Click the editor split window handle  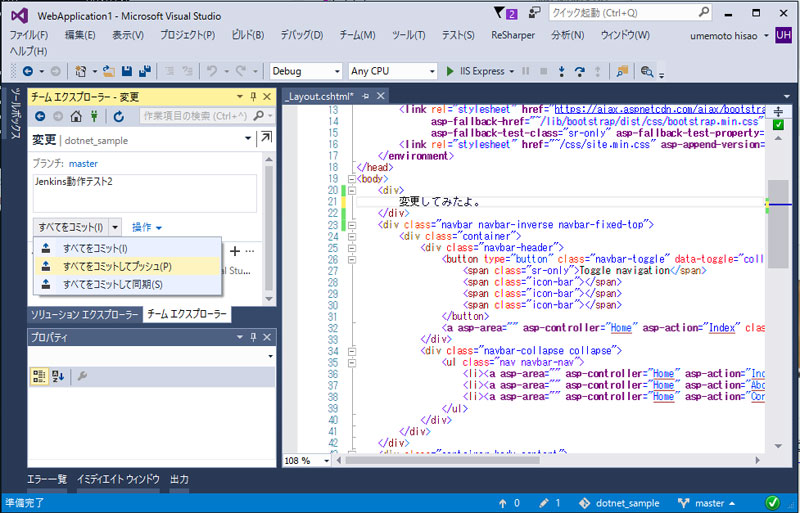tap(778, 111)
